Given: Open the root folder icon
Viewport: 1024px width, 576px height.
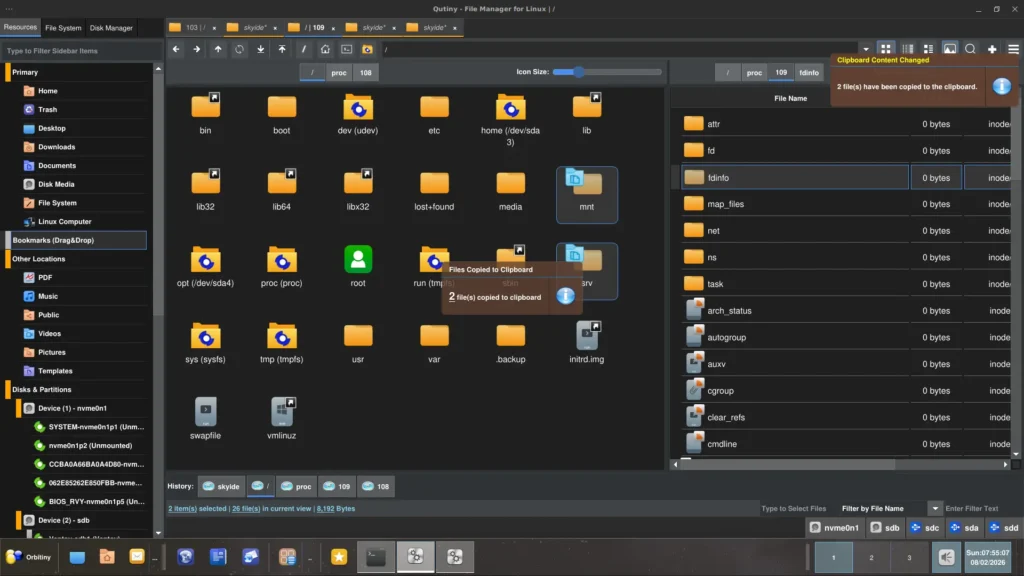Looking at the screenshot, I should tap(358, 260).
